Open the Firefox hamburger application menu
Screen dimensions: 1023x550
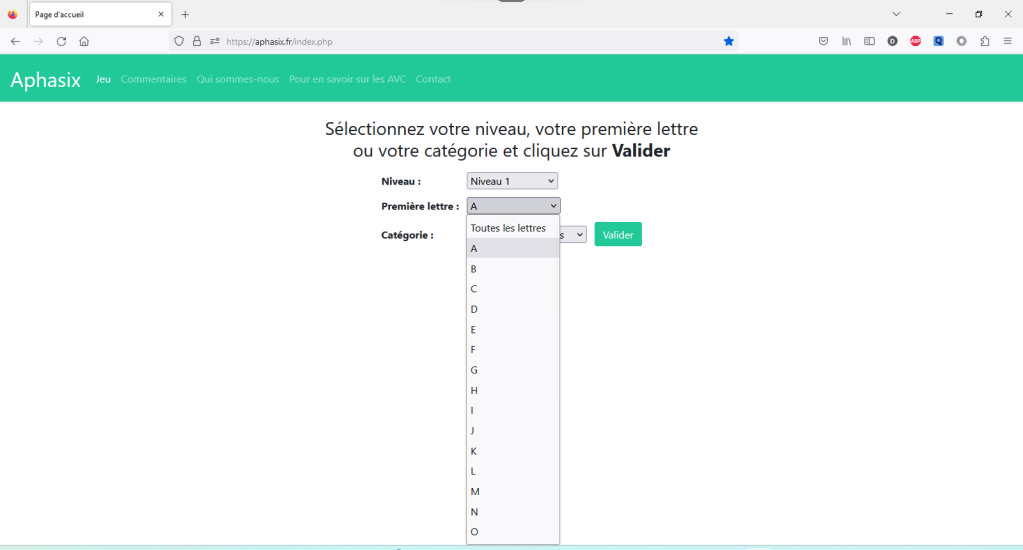tap(1008, 41)
